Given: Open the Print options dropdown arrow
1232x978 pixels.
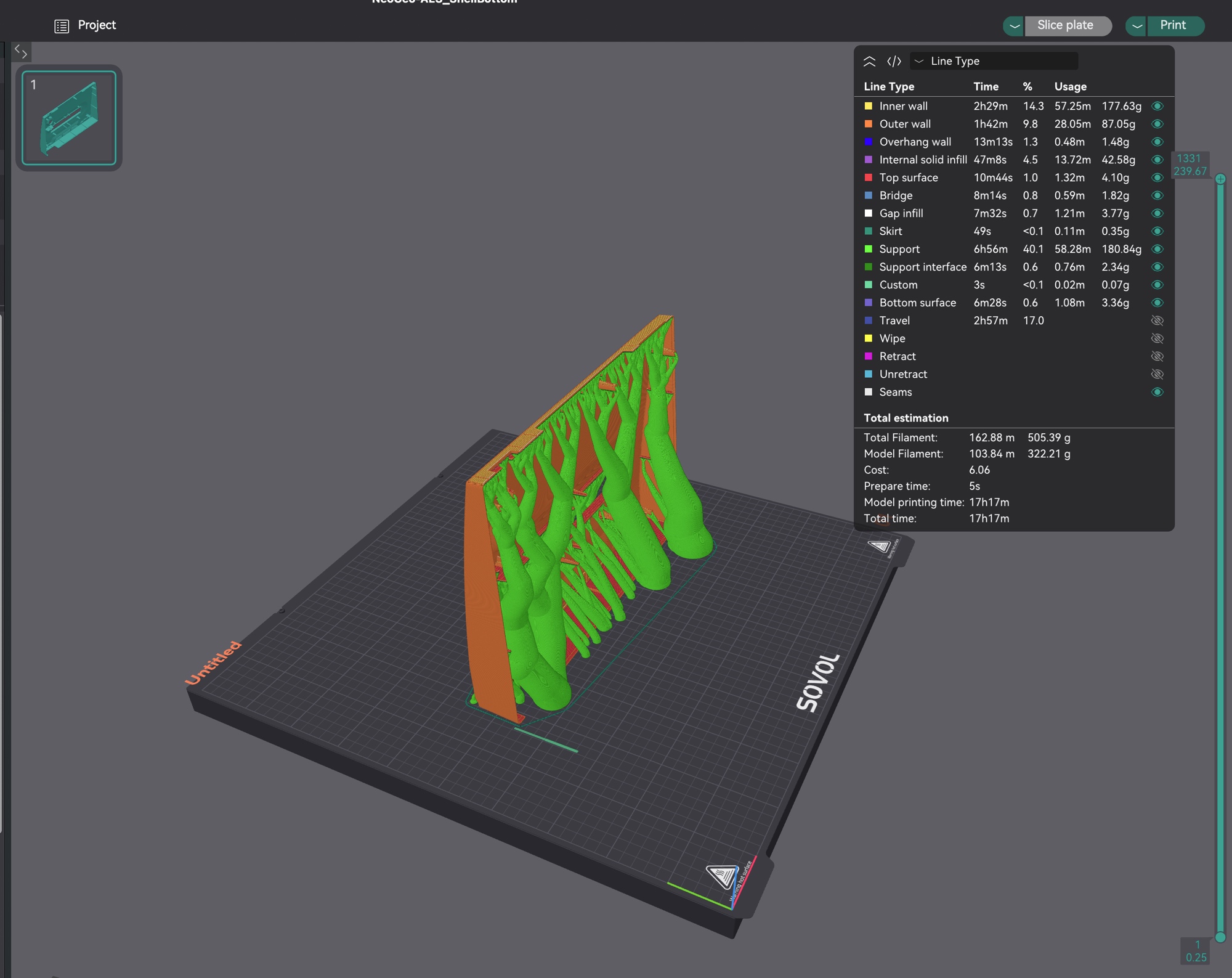Looking at the screenshot, I should pyautogui.click(x=1136, y=26).
